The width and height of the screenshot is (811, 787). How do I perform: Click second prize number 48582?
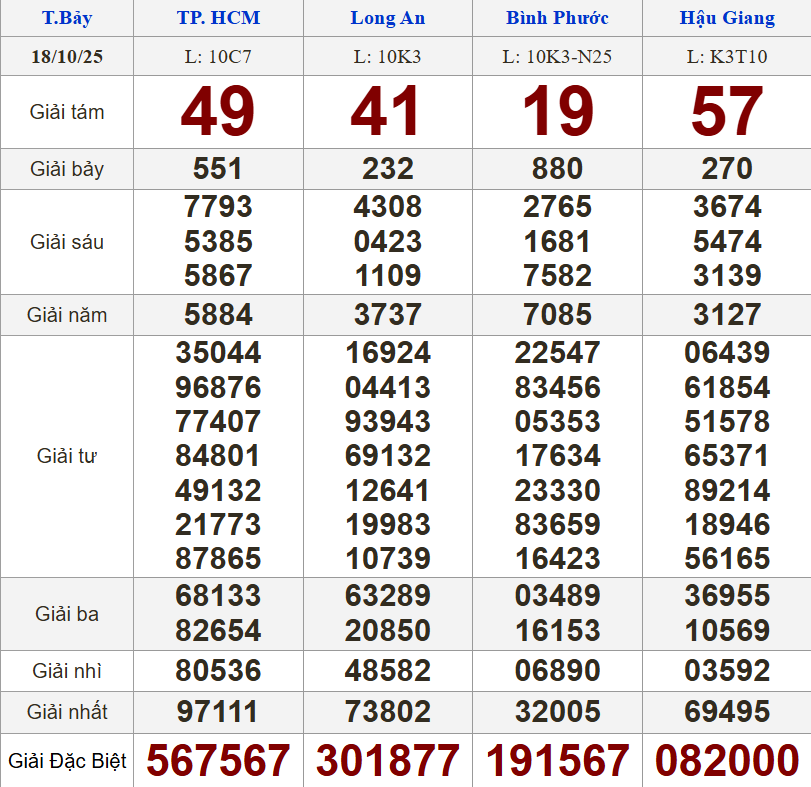pos(387,670)
